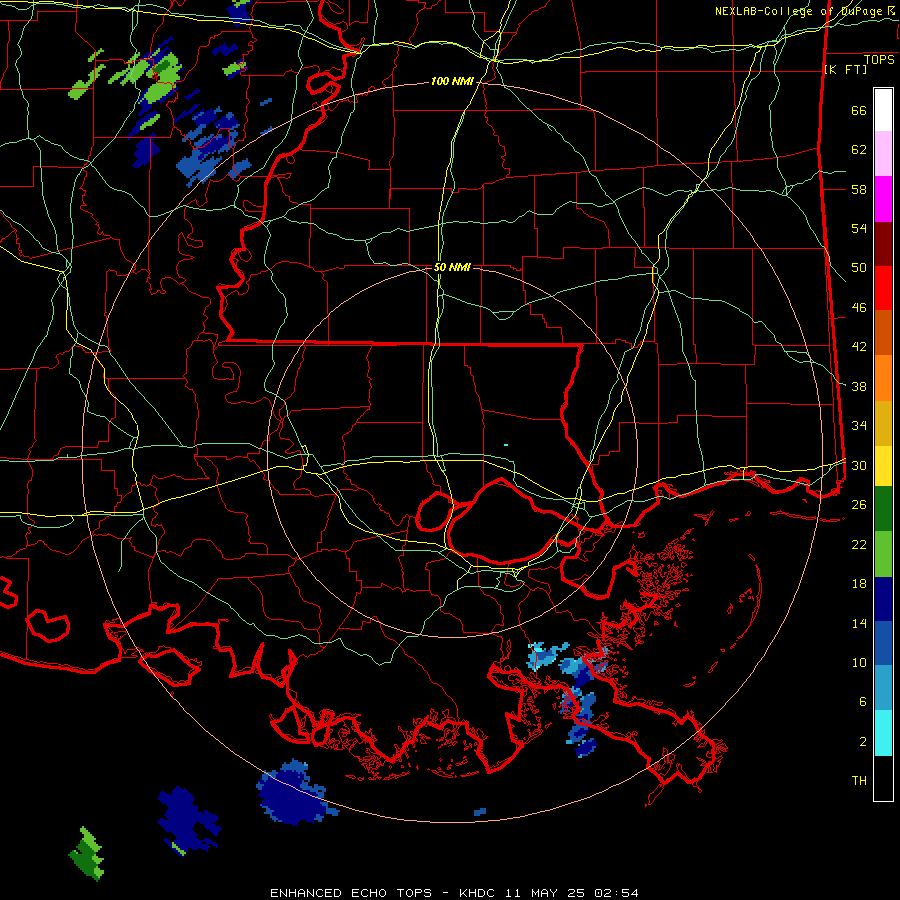This screenshot has height=900, width=900.
Task: Click the "50" legend value
Action: click(859, 268)
